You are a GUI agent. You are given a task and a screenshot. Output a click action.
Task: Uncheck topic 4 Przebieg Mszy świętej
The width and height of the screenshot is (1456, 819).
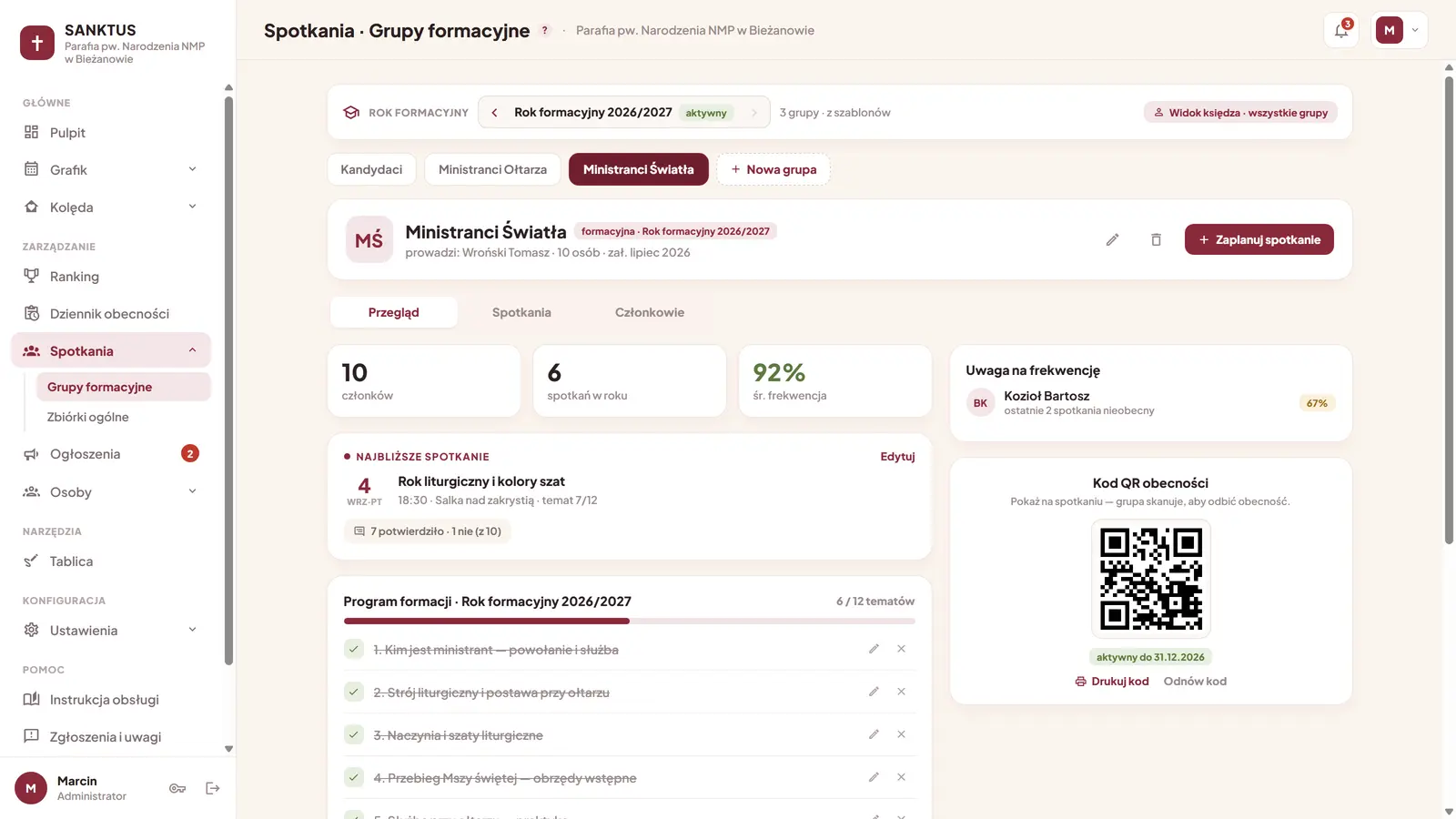(354, 777)
